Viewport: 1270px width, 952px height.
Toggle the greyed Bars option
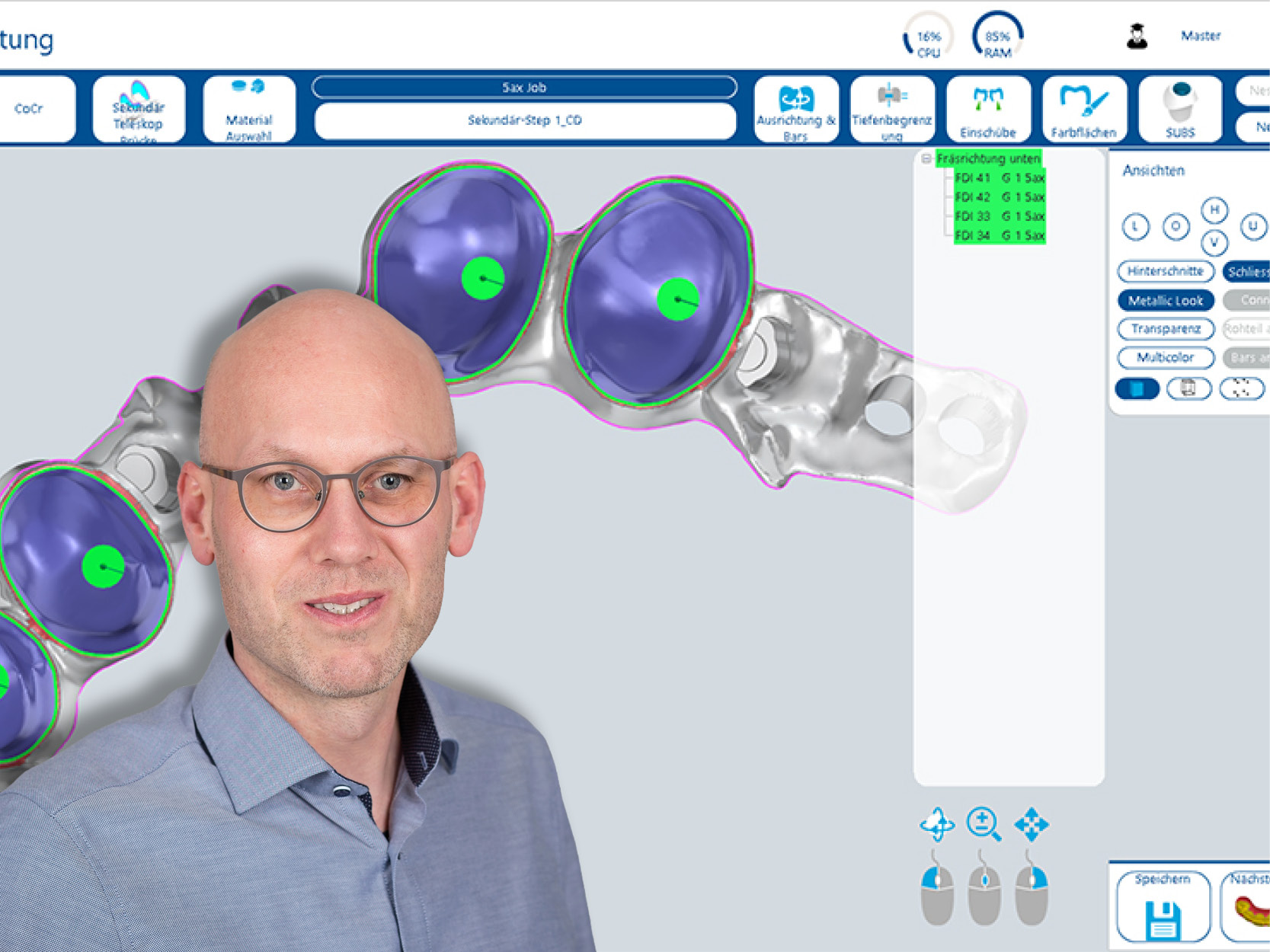pyautogui.click(x=1247, y=356)
